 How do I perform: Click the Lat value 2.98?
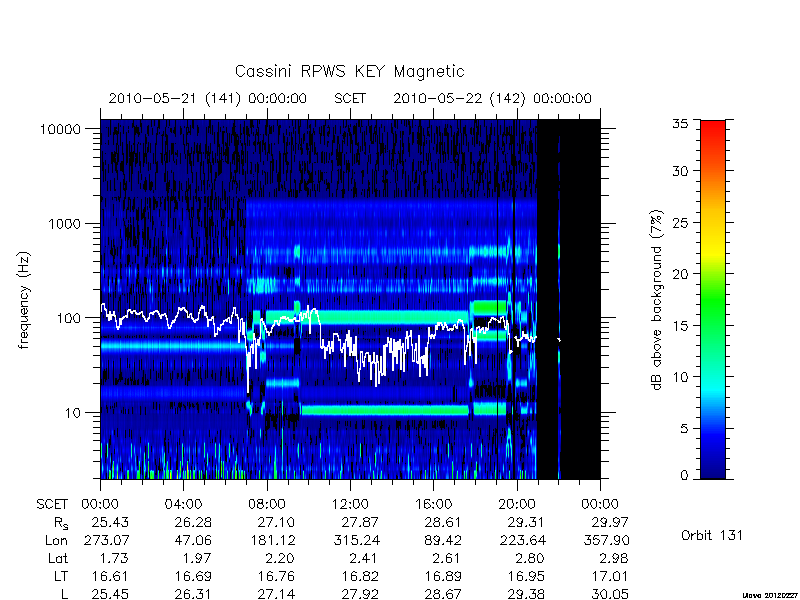point(614,558)
